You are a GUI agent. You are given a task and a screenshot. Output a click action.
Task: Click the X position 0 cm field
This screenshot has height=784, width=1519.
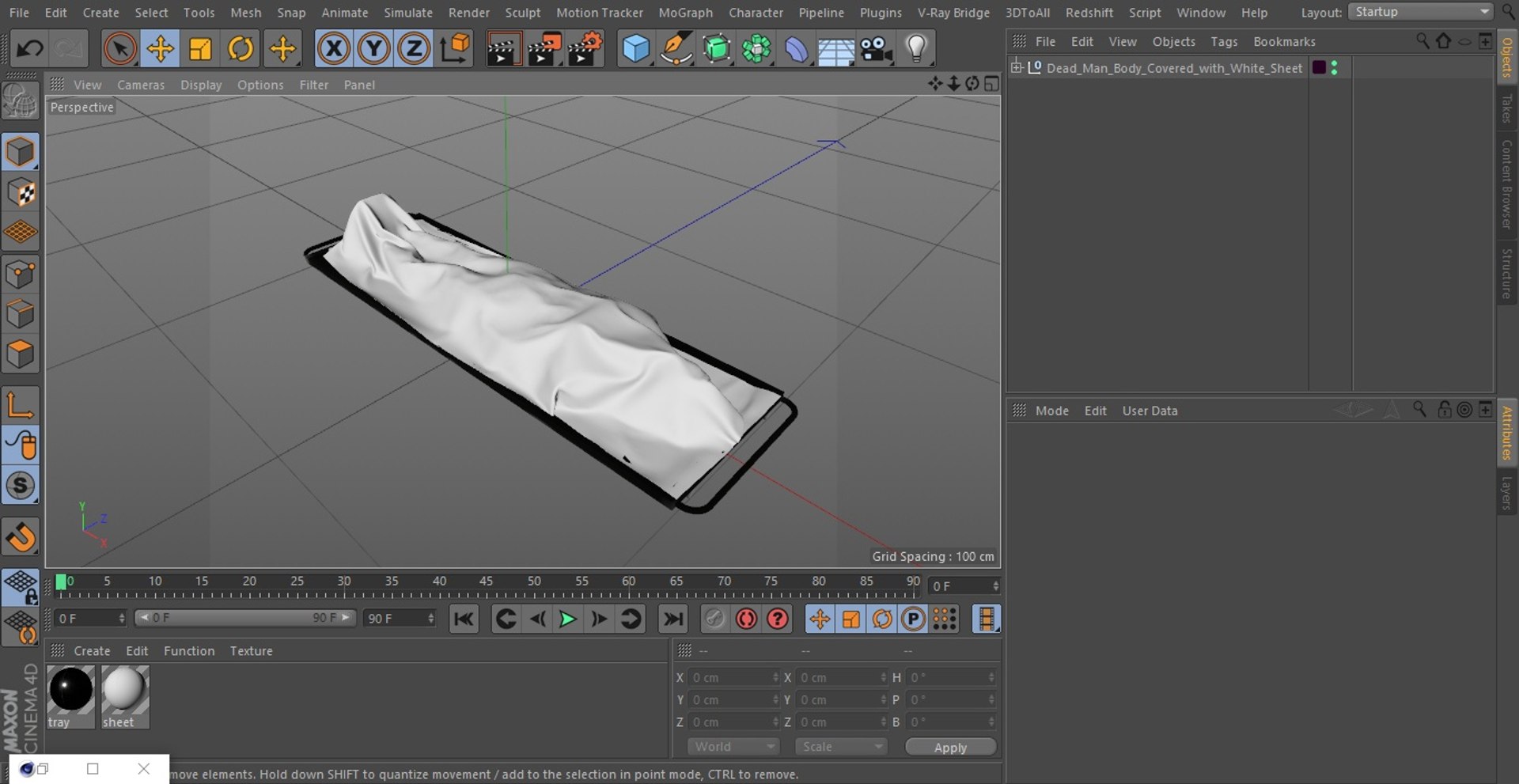tap(736, 678)
